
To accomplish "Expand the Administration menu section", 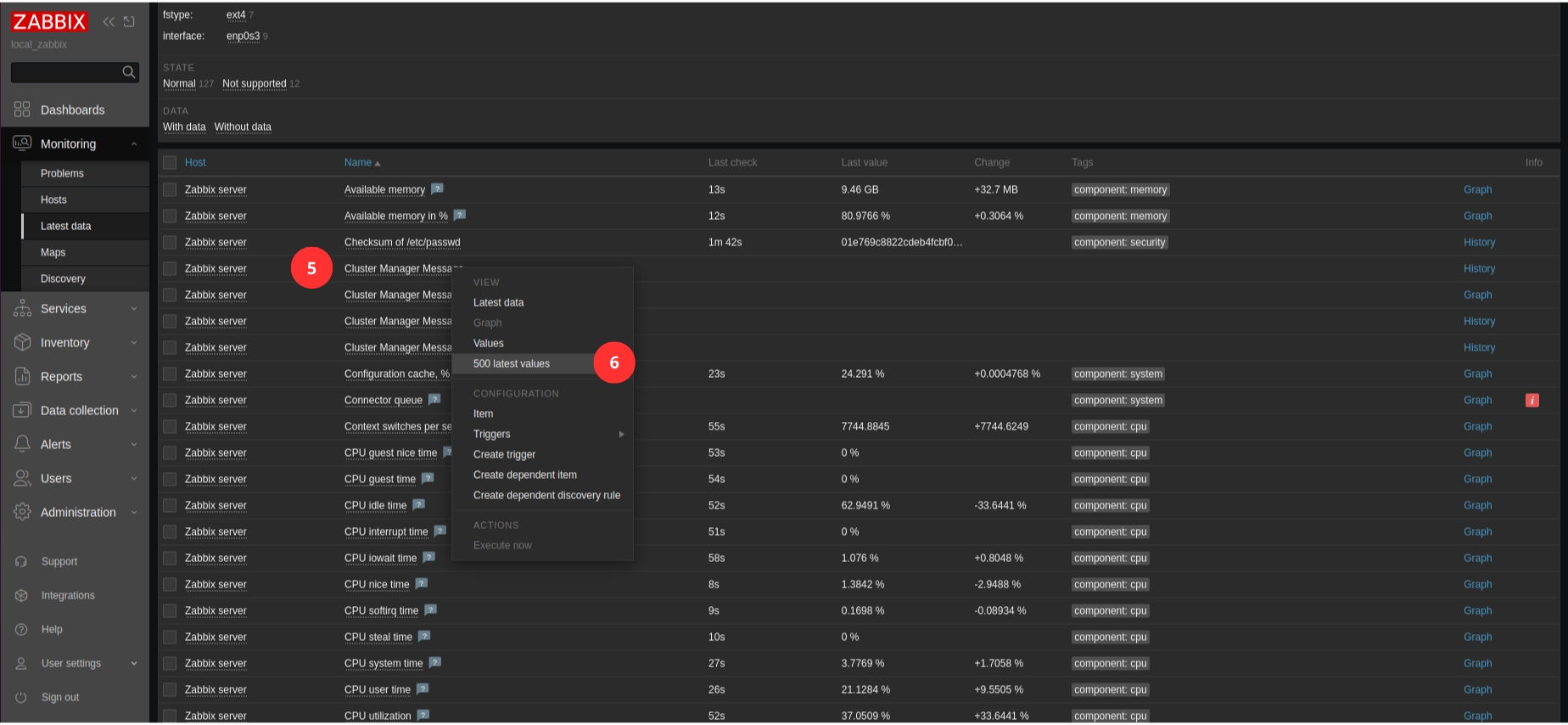I will [78, 512].
